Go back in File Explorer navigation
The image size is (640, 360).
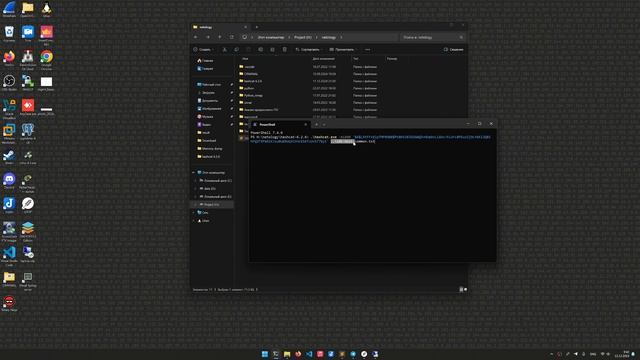coord(196,37)
